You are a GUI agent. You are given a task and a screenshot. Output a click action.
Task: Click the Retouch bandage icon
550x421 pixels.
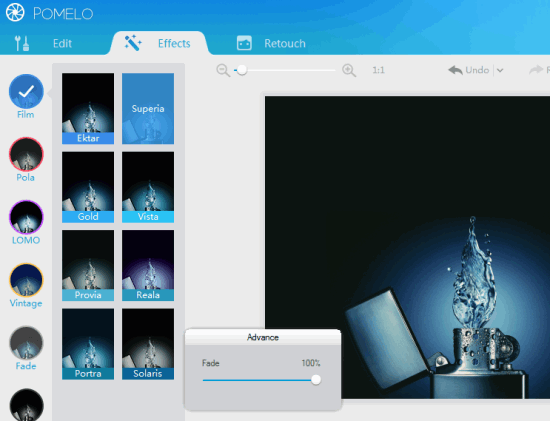pos(244,43)
